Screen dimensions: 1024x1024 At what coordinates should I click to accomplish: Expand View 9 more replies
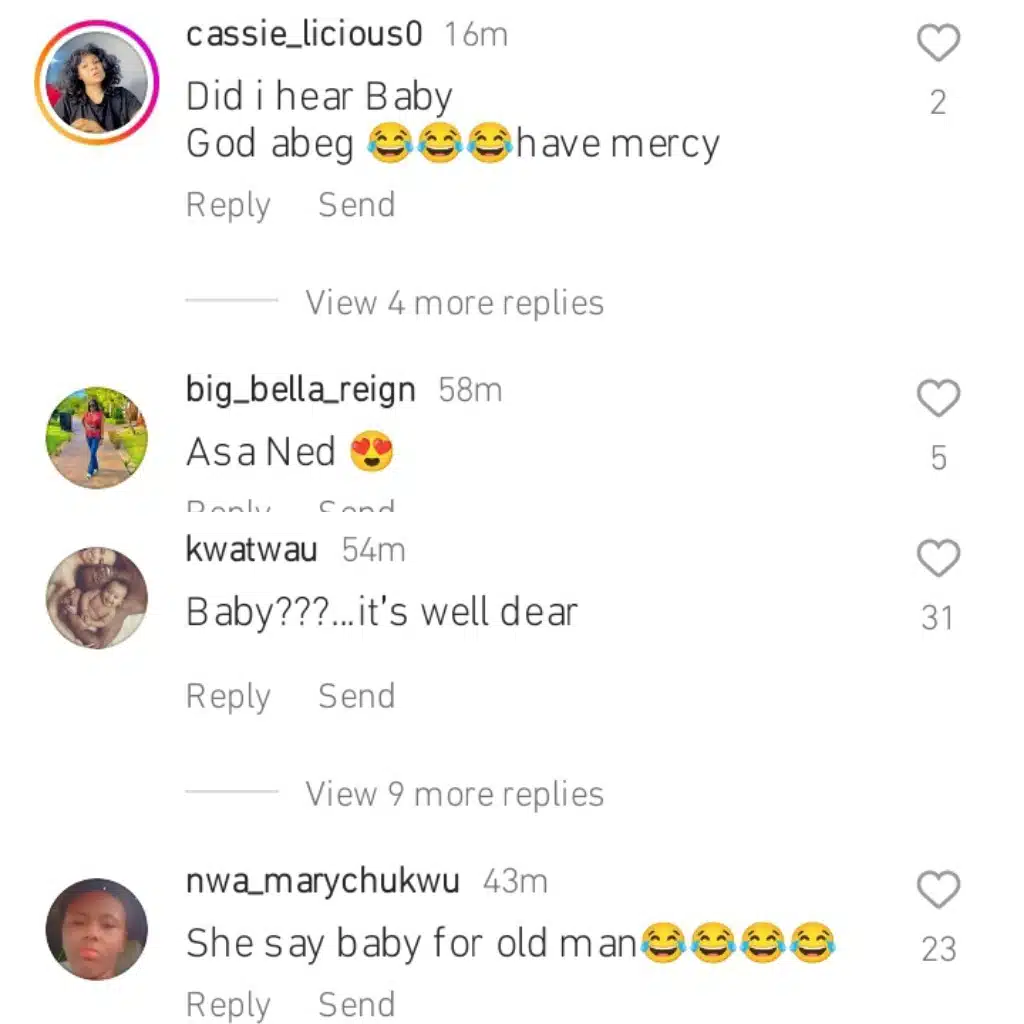454,794
